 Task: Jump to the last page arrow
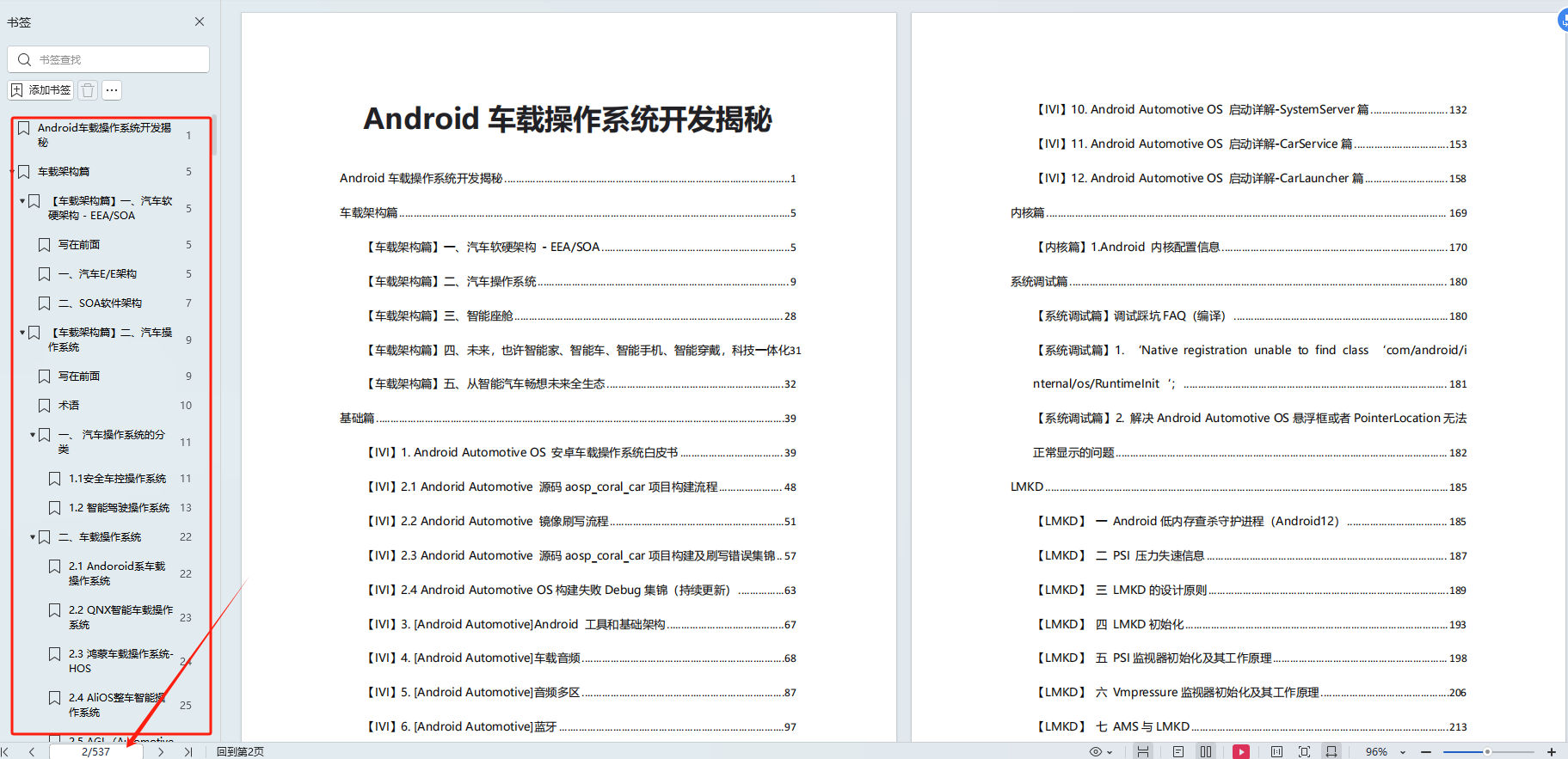click(188, 751)
